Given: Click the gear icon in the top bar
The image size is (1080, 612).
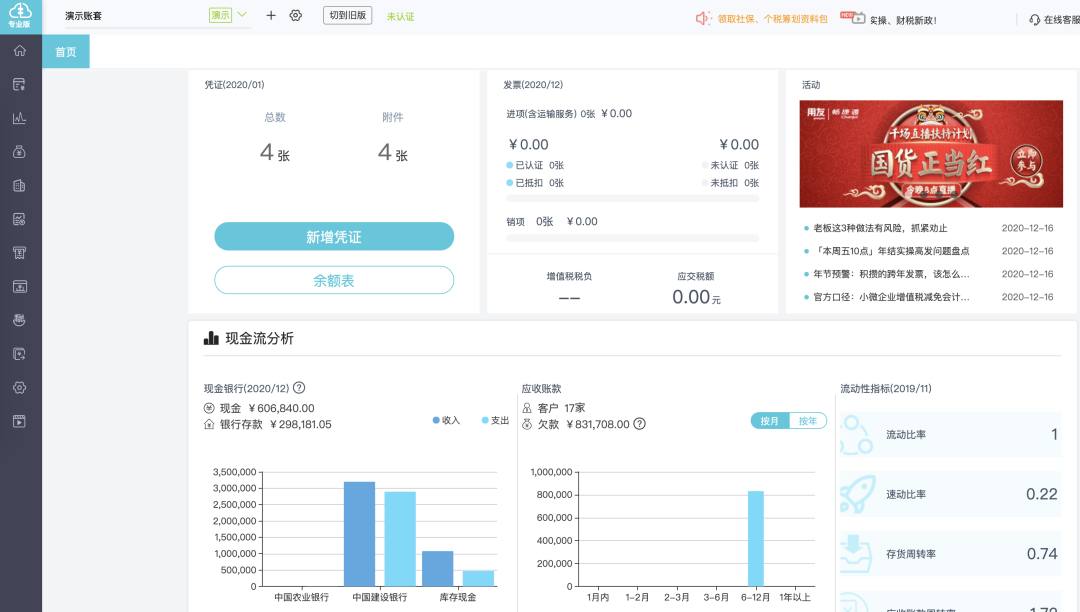Looking at the screenshot, I should click(x=295, y=16).
